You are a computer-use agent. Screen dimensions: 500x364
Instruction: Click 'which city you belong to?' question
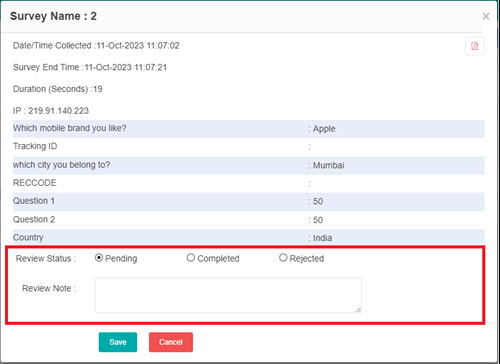(x=61, y=165)
